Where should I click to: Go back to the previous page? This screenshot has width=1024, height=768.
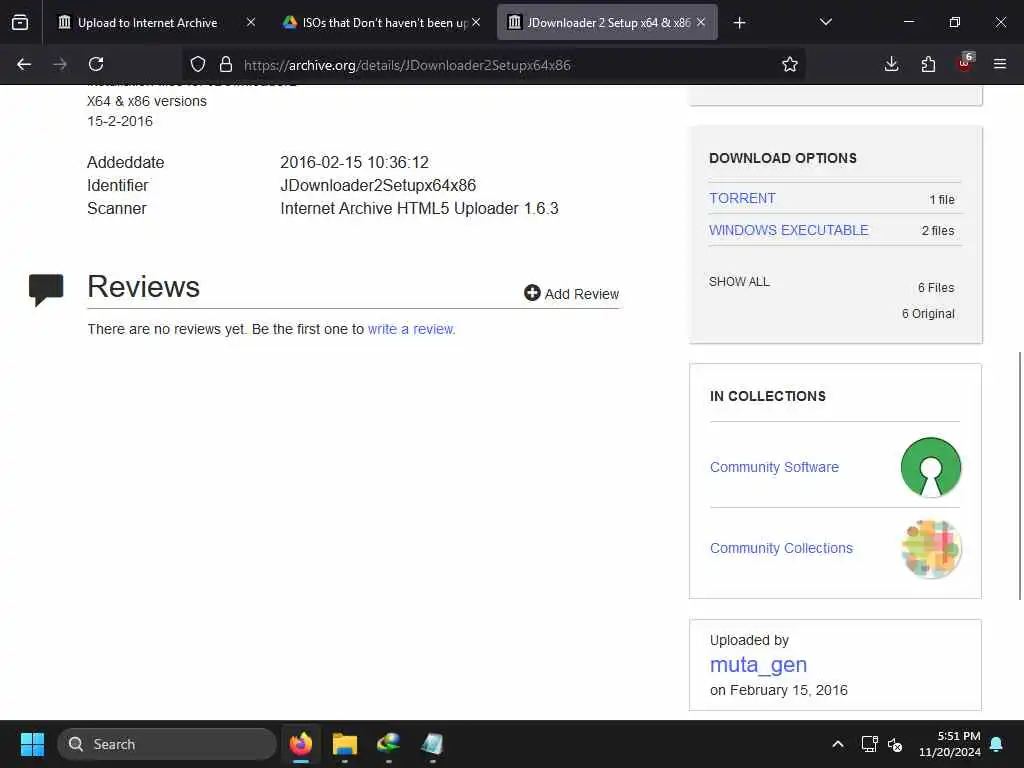(24, 64)
